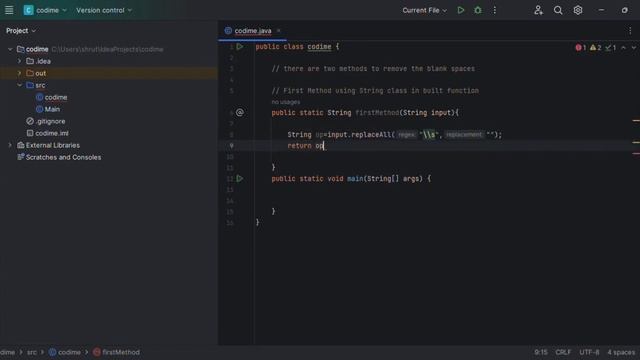Go to next highlighted error arrow
Image resolution: width=640 pixels, height=360 pixels.
633,48
